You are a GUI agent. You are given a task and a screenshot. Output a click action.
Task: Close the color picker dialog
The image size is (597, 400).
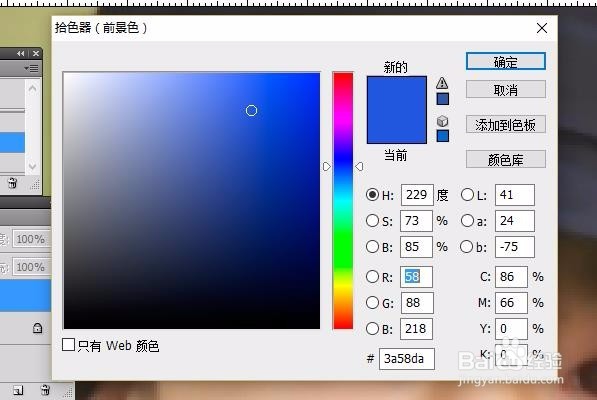(542, 28)
